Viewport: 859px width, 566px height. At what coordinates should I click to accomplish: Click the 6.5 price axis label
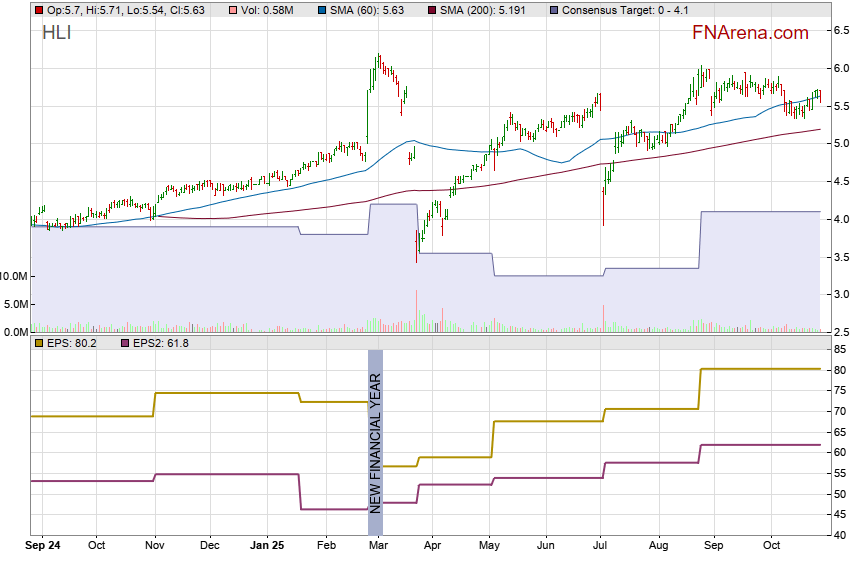(843, 31)
